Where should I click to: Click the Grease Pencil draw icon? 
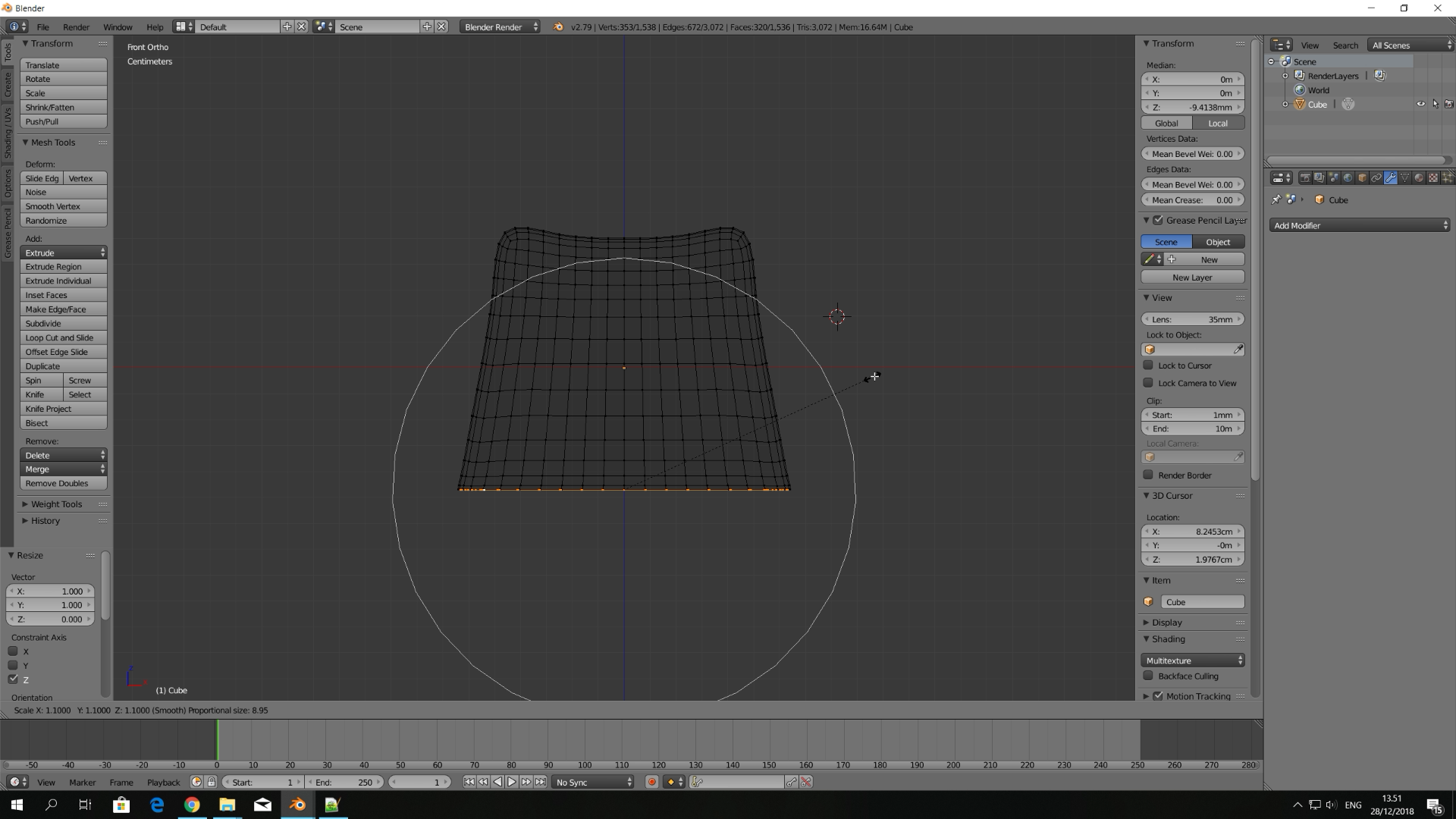tap(1151, 259)
